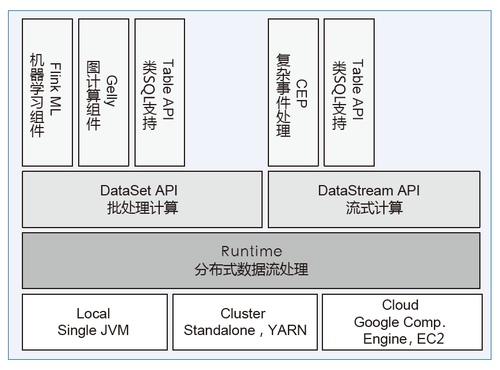Select the DataSet API batch processing block
Image resolution: width=500 pixels, height=370 pixels.
pos(142,199)
